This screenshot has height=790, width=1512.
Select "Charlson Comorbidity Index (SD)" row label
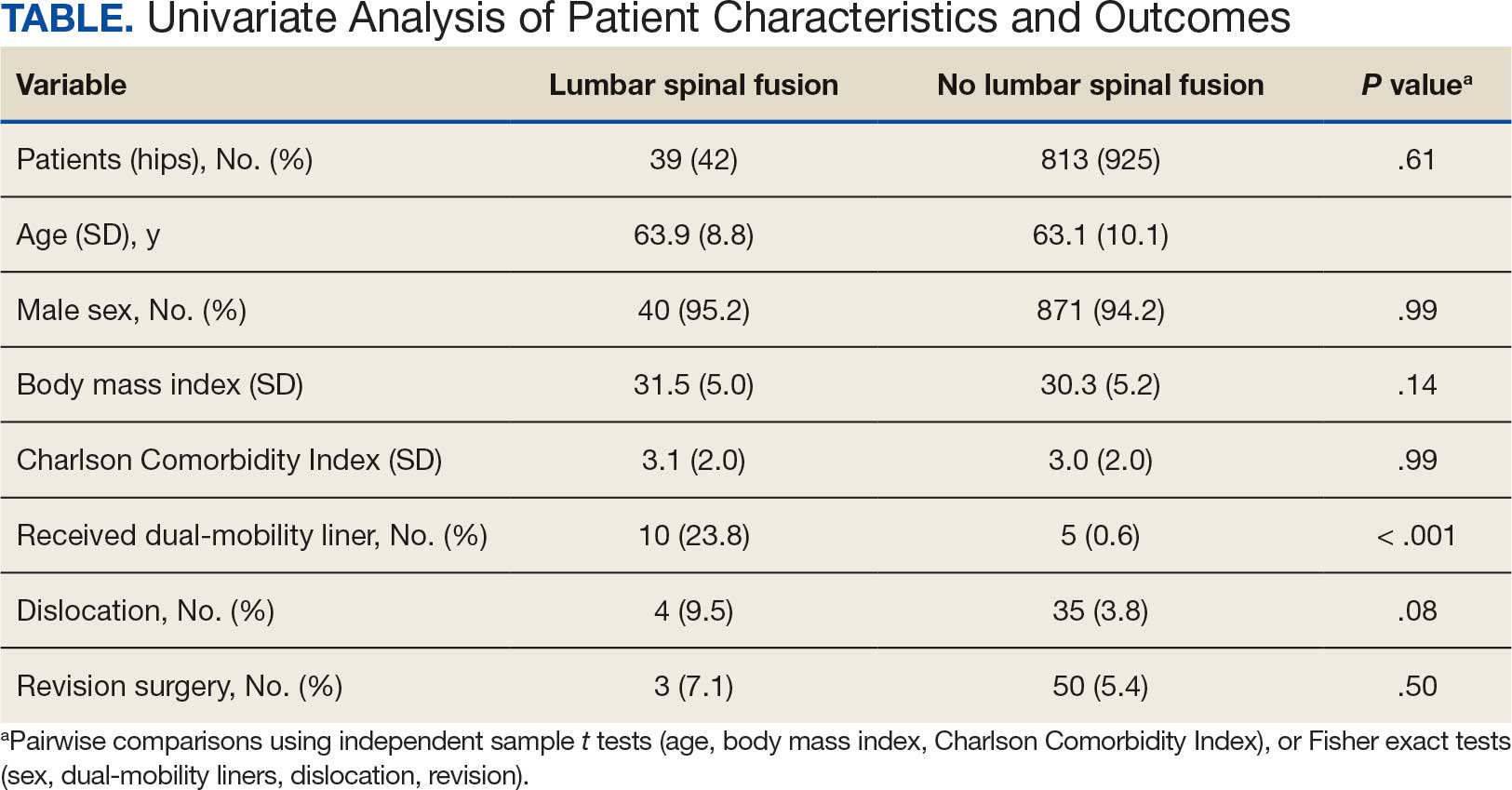[229, 461]
